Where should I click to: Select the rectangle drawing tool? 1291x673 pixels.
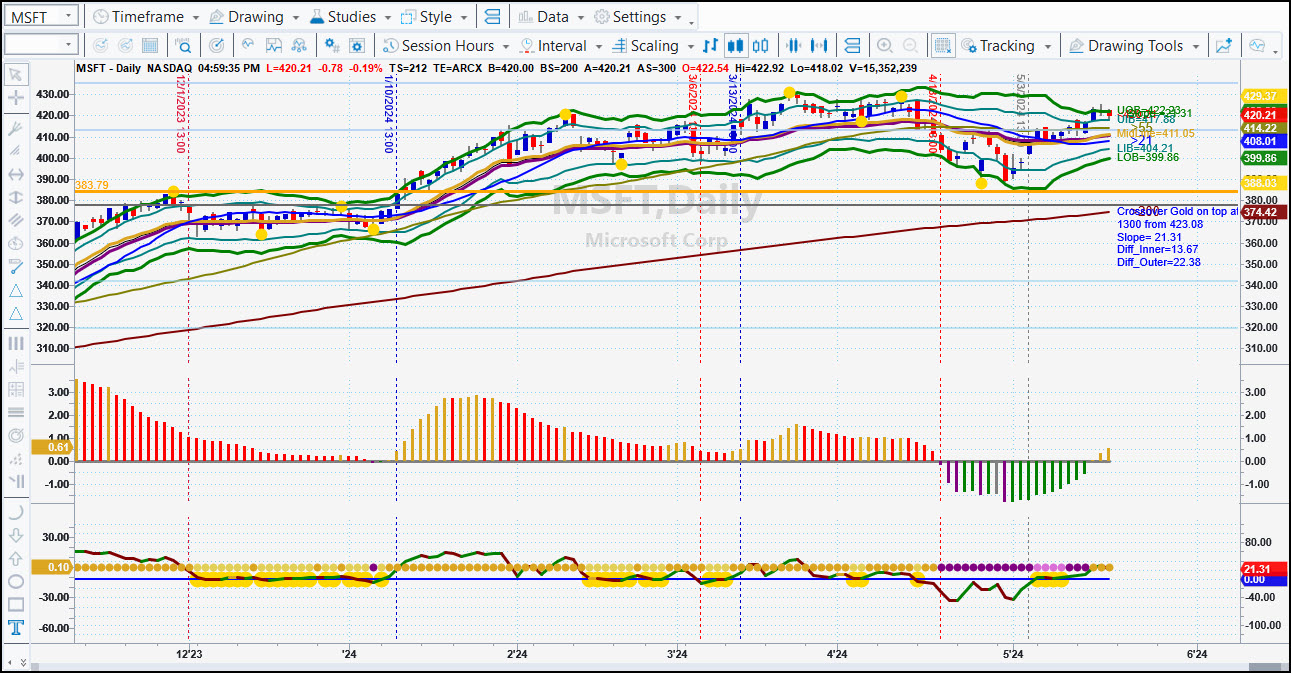(x=16, y=604)
